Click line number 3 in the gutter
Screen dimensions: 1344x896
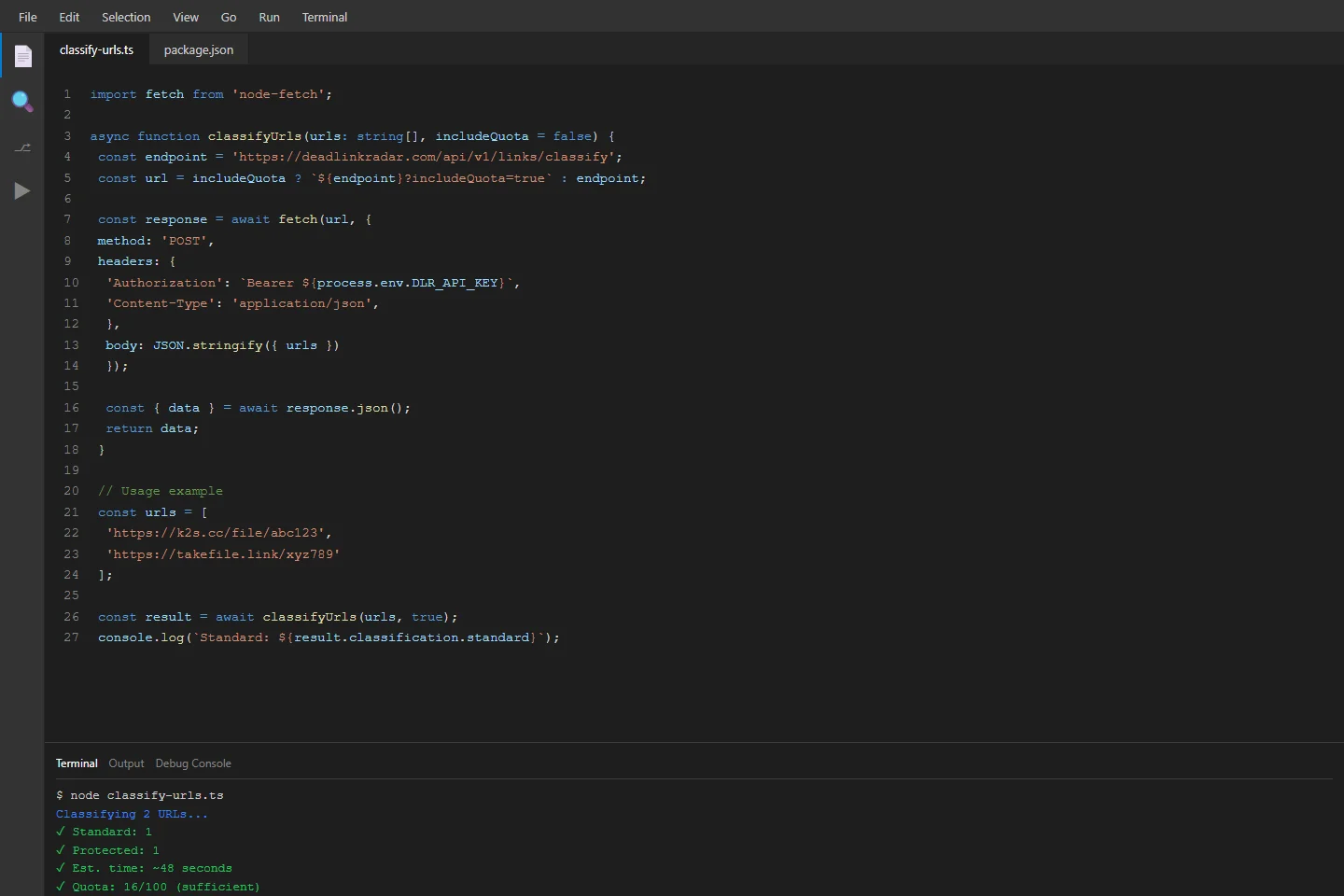pos(67,136)
